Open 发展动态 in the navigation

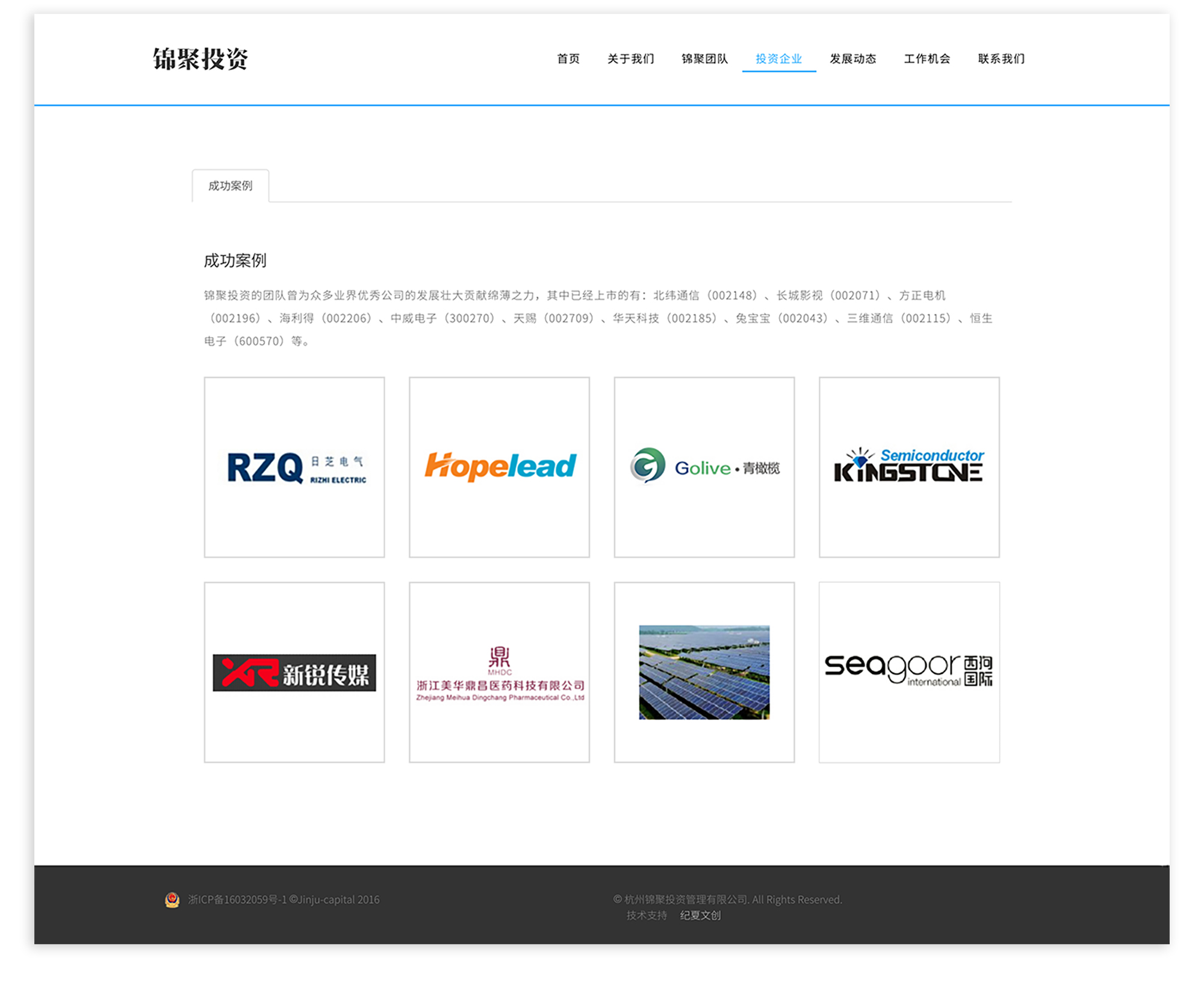[x=853, y=59]
